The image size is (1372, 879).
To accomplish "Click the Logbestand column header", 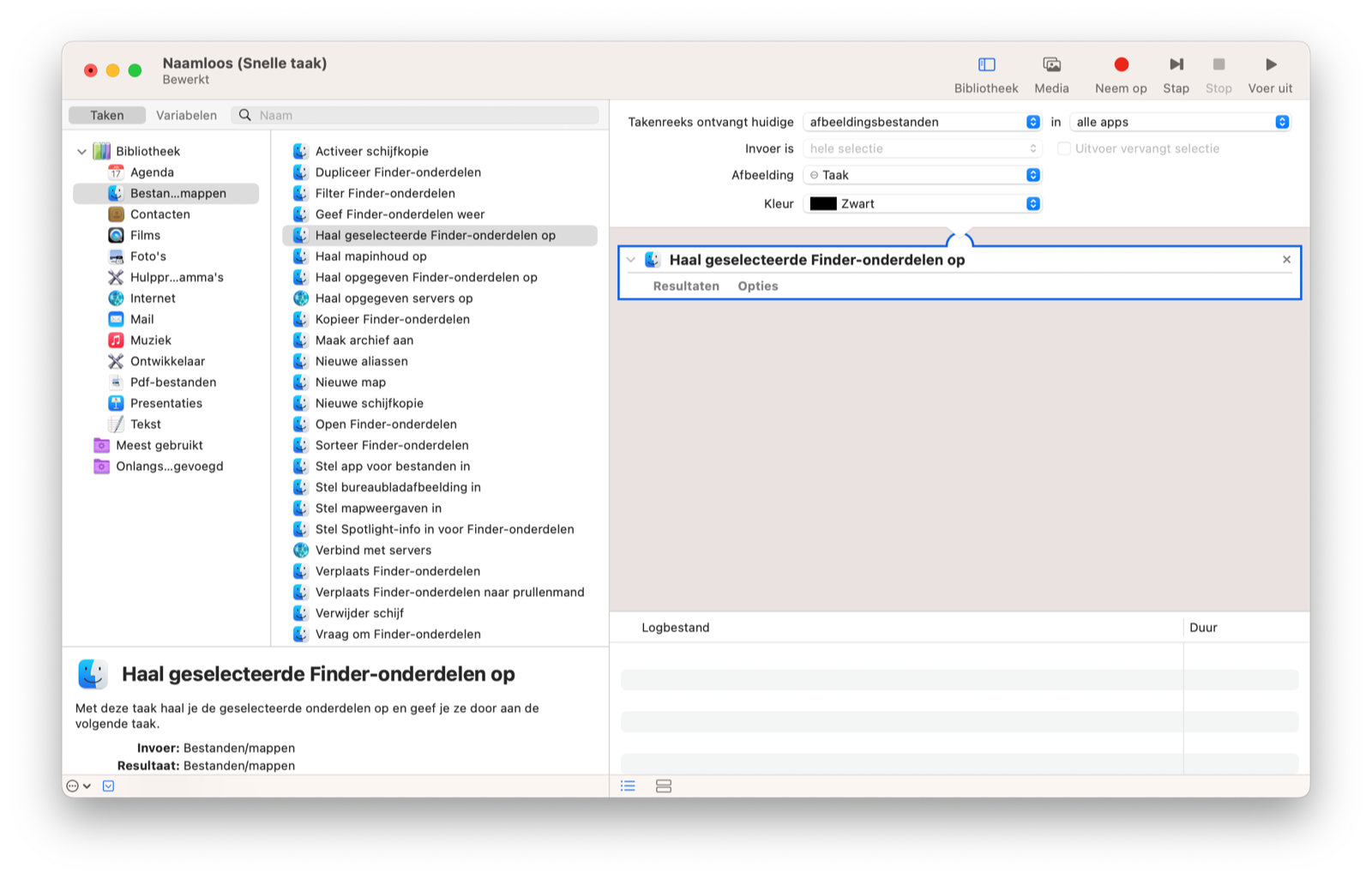I will pyautogui.click(x=676, y=628).
